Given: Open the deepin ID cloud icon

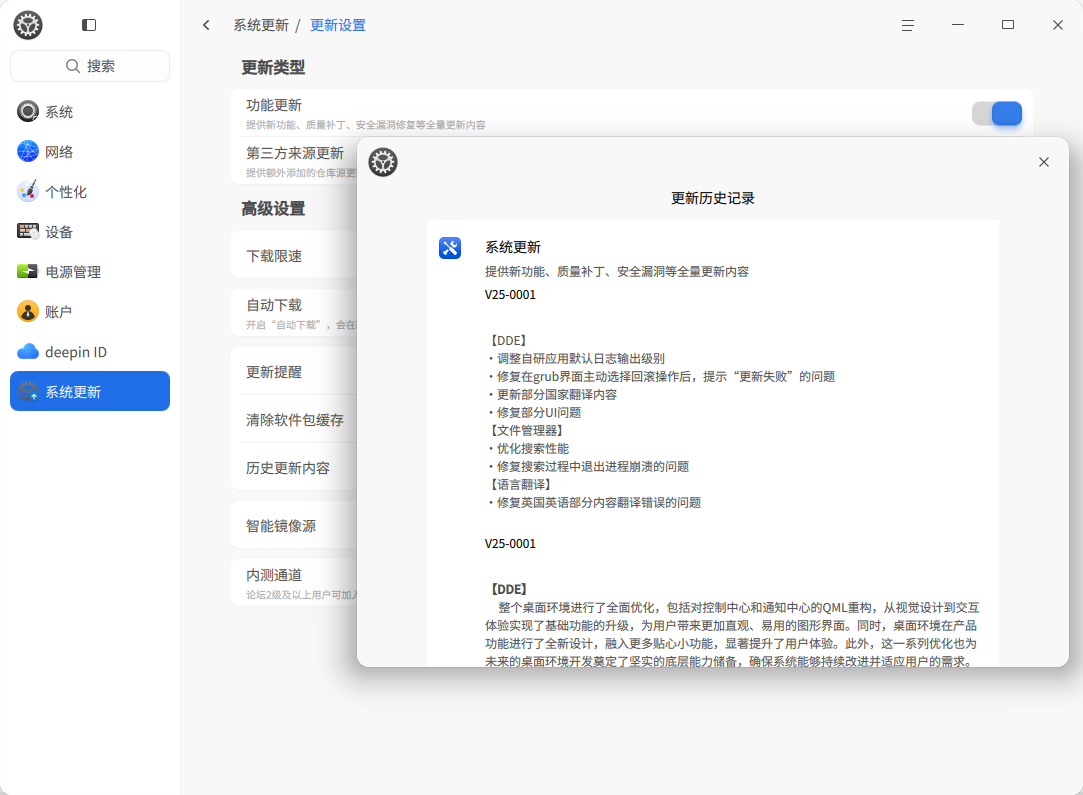Looking at the screenshot, I should coord(28,352).
